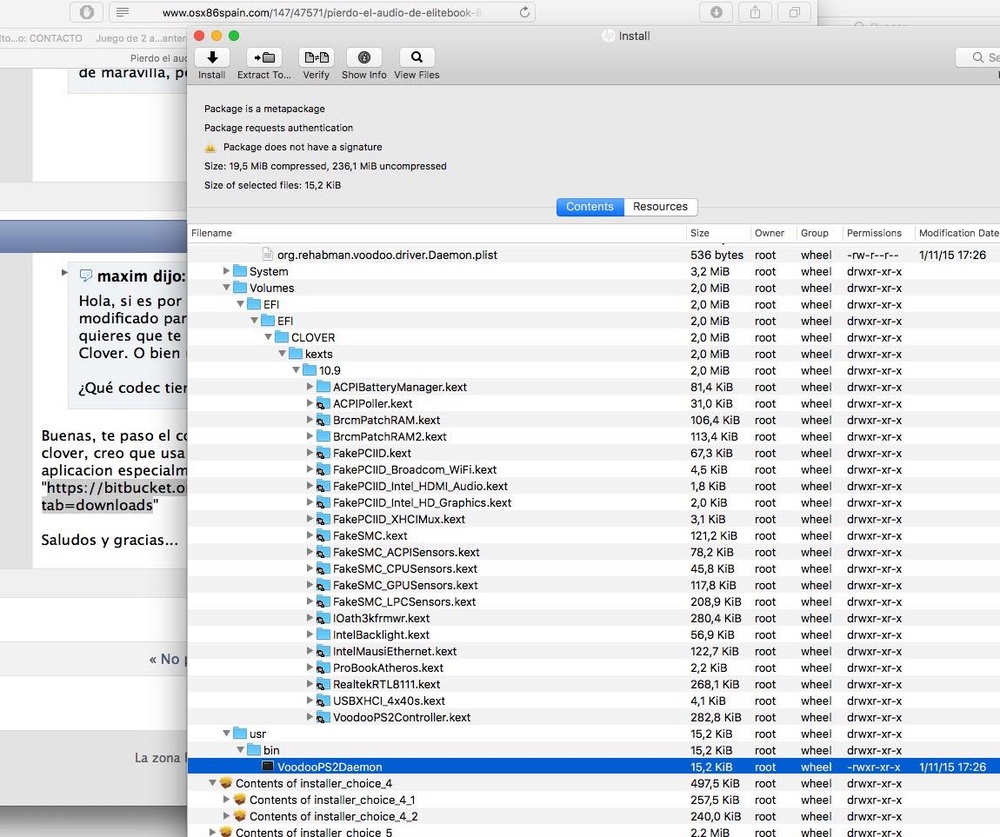Screen dimensions: 1000x837
Task: Sort by the Size column header
Action: 718,233
